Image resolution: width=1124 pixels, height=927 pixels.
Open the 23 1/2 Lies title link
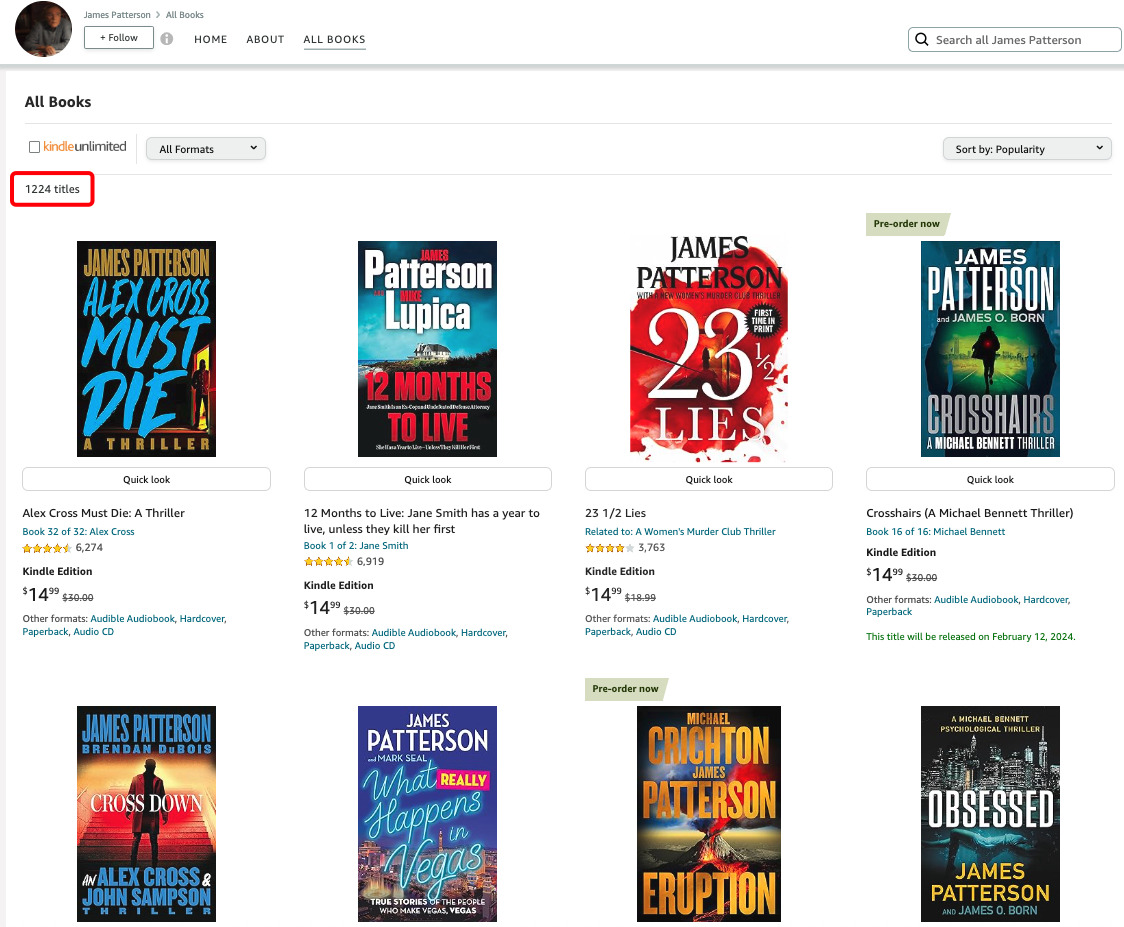pyautogui.click(x=615, y=513)
